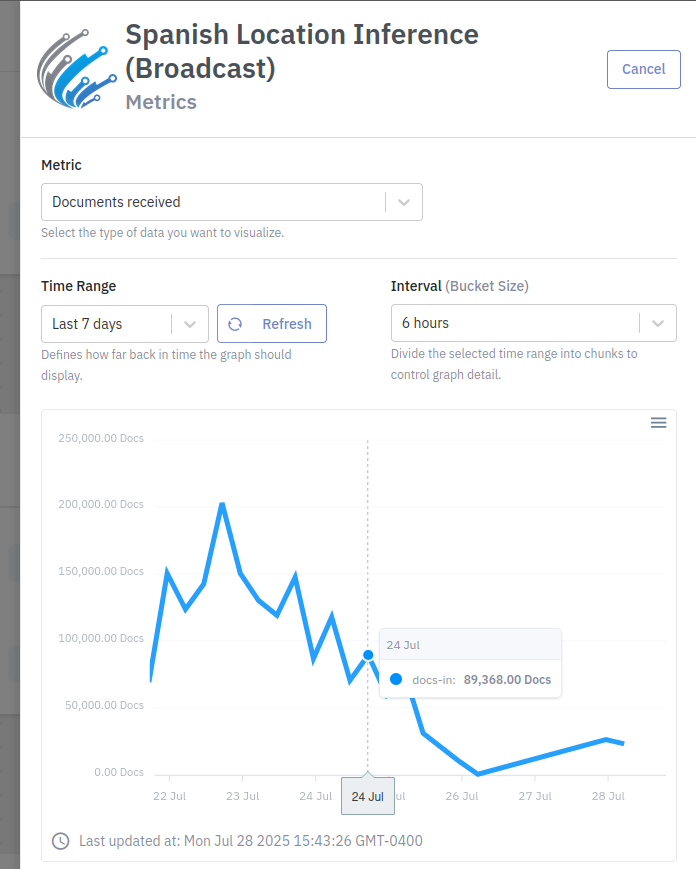The height and width of the screenshot is (869, 696).
Task: Click the chart low point near 26 Jul
Action: click(478, 773)
